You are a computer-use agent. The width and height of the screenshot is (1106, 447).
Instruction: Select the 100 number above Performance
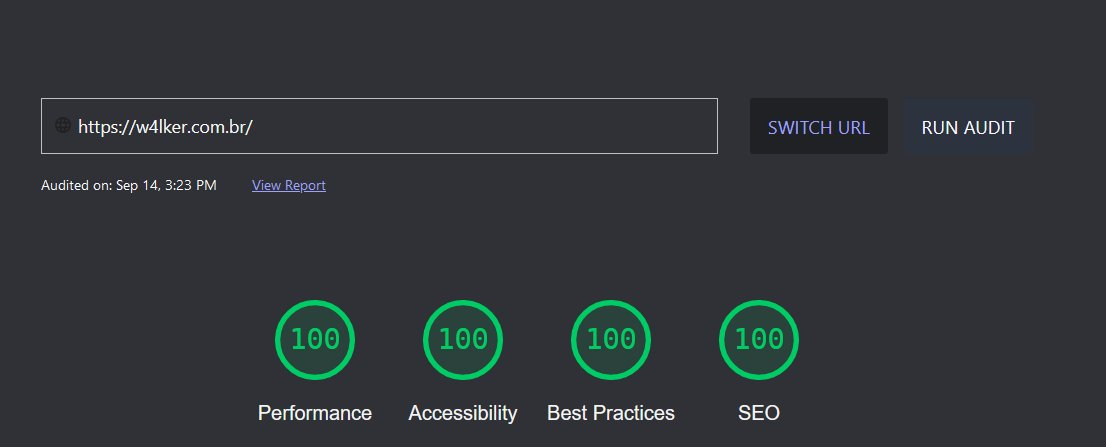(315, 339)
